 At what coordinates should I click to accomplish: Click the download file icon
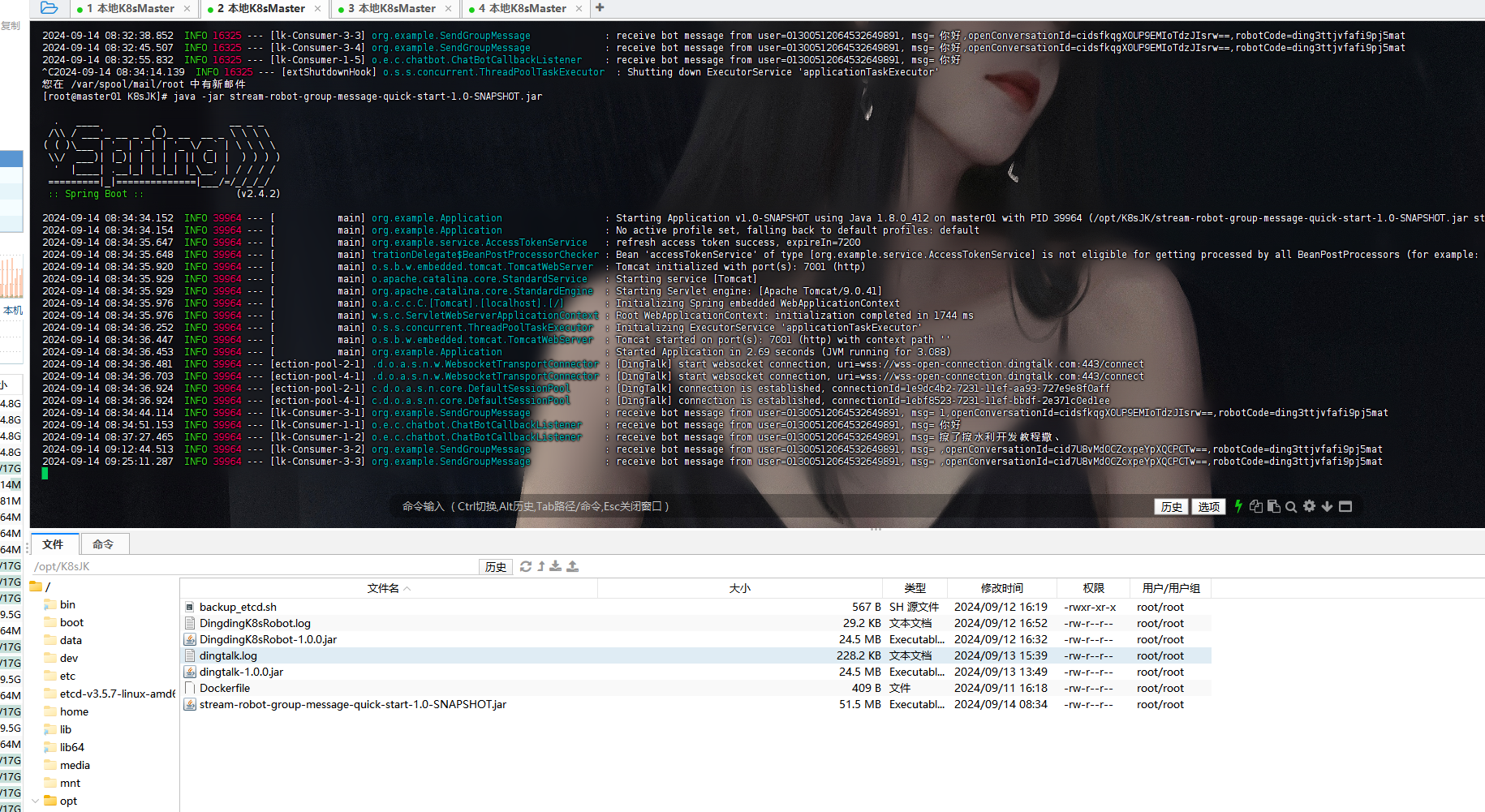pyautogui.click(x=556, y=566)
